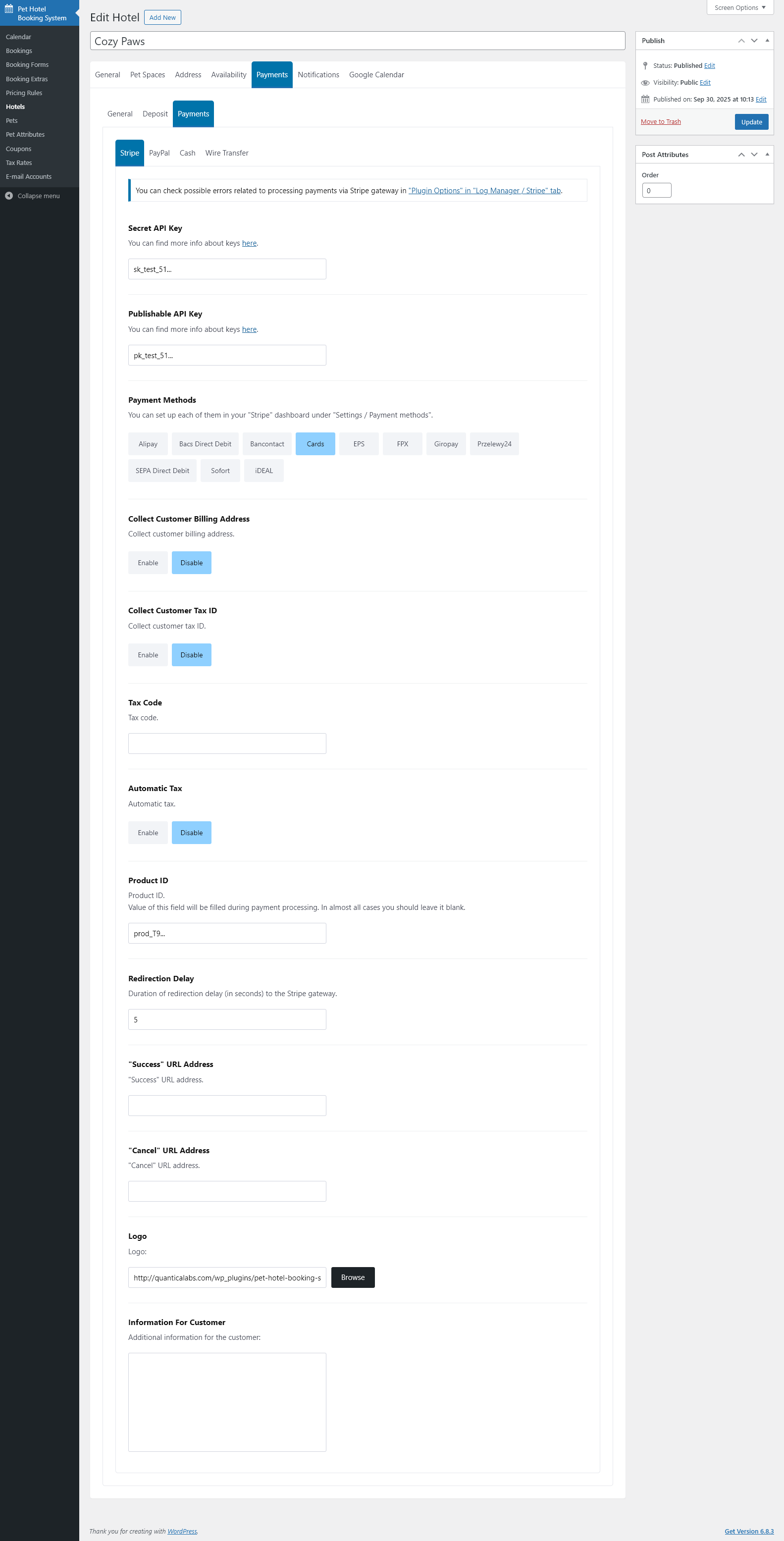Click the Browse button for the logo
Screen dimensions: 784x1541
[352, 1277]
